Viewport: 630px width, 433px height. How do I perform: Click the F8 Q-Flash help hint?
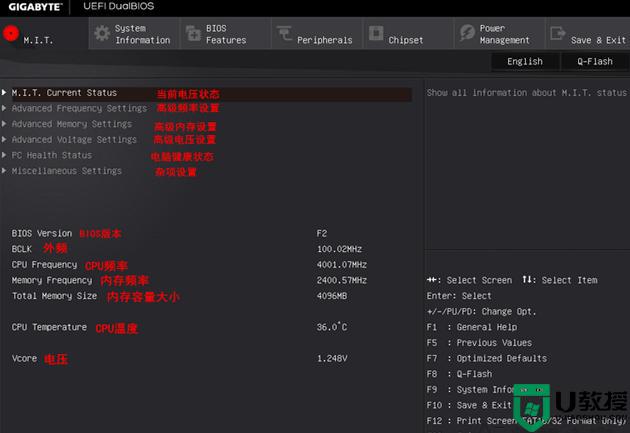pyautogui.click(x=459, y=374)
